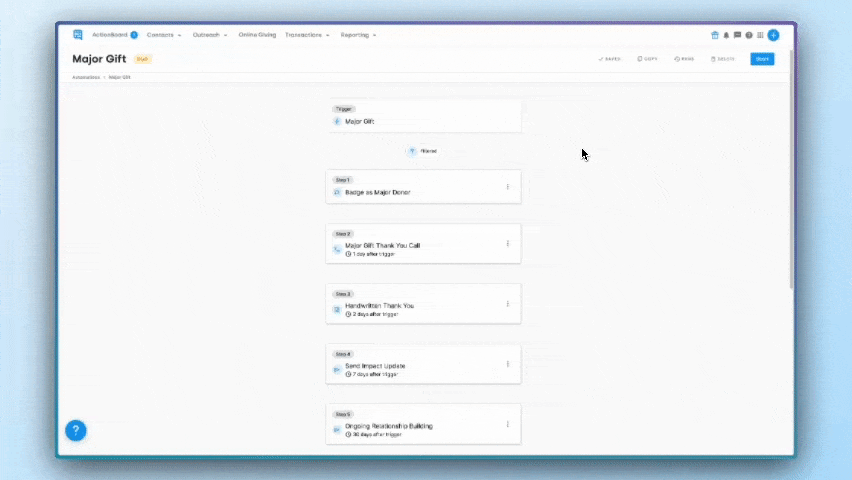Open the ActionBoard menu item
Viewport: 852px width, 480px height.
109,35
